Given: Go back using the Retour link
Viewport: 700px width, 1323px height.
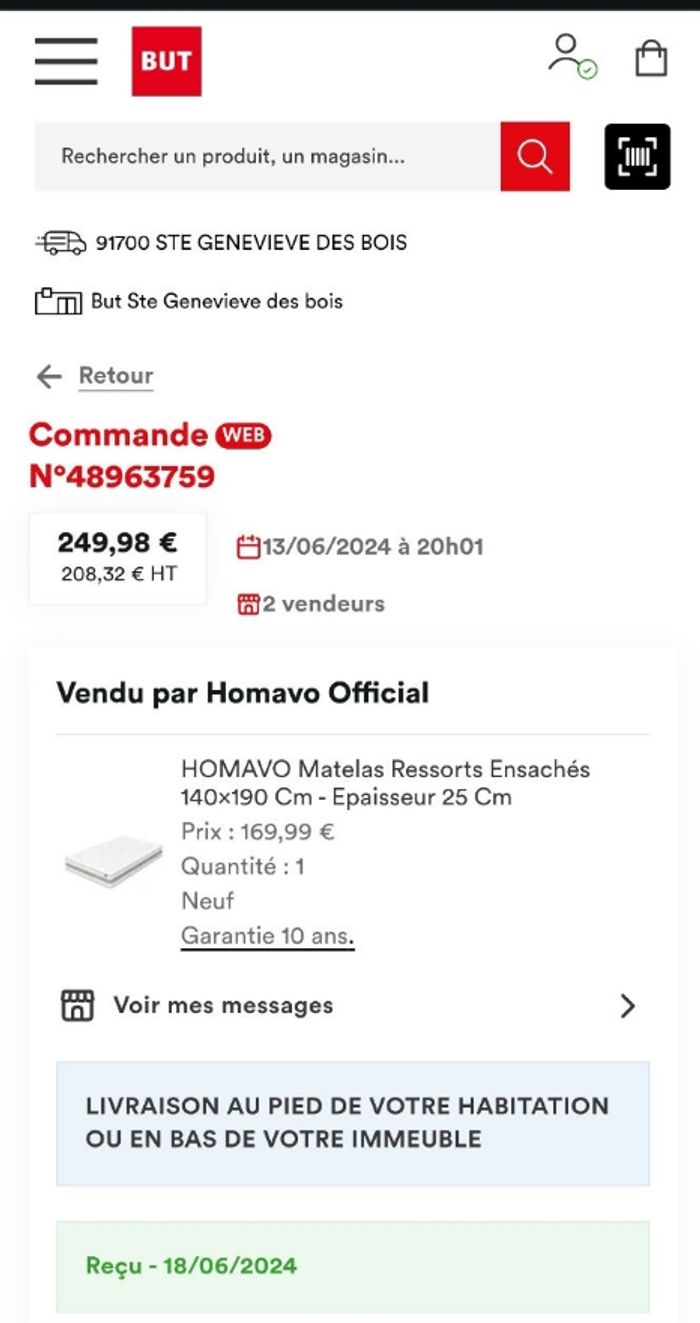Looking at the screenshot, I should tap(116, 376).
